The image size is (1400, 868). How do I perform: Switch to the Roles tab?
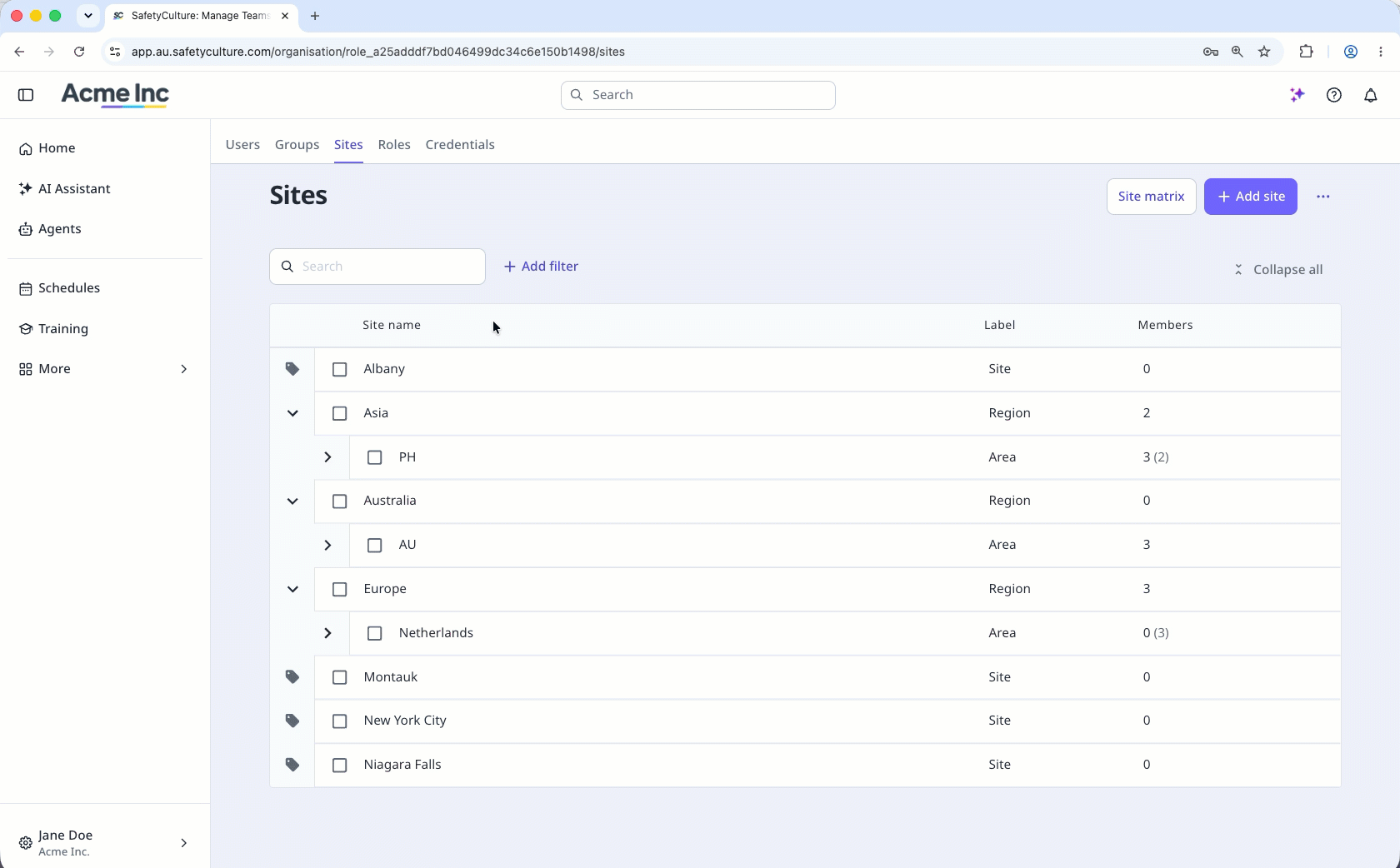pos(394,145)
